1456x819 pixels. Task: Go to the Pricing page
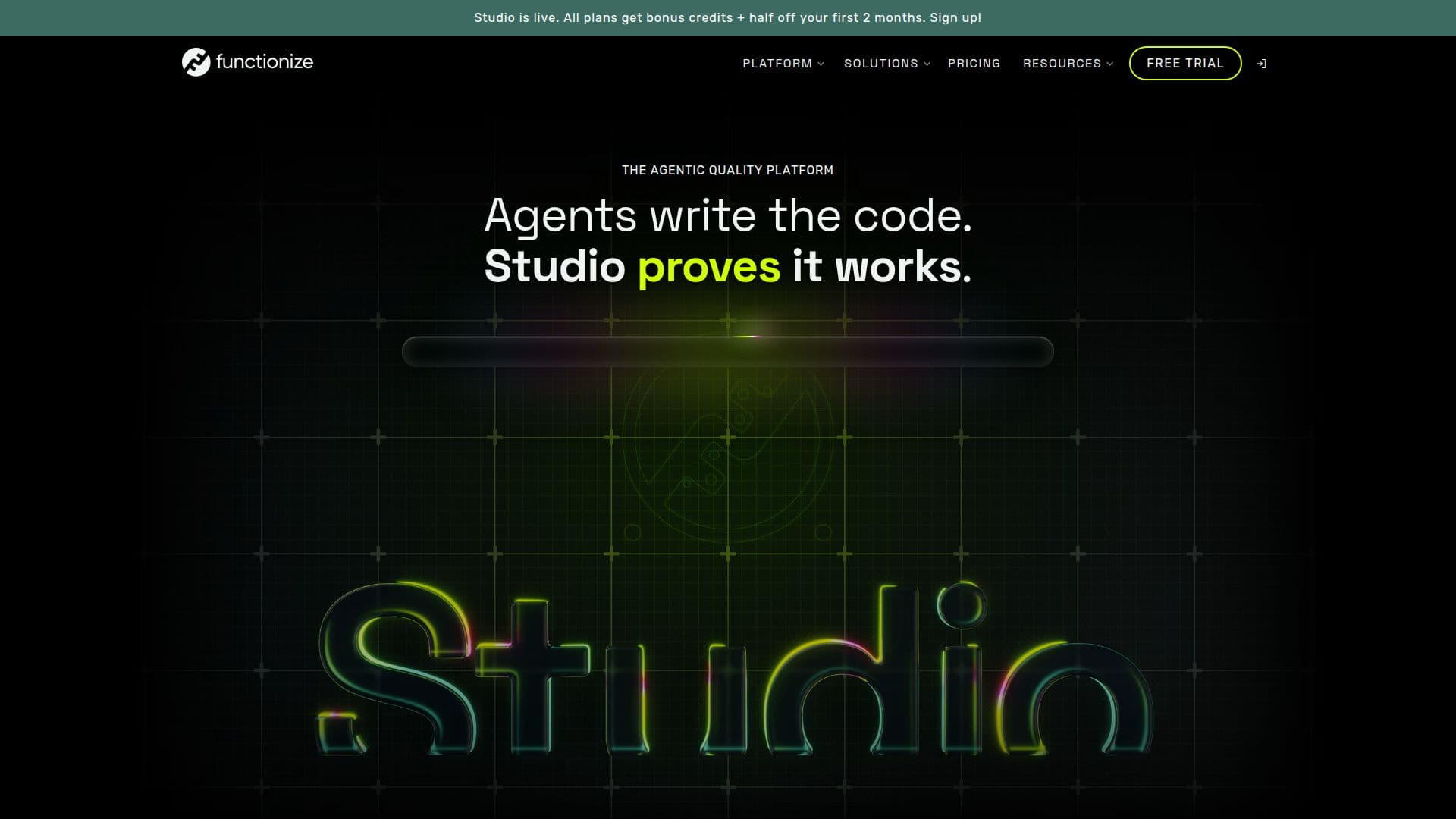click(974, 64)
